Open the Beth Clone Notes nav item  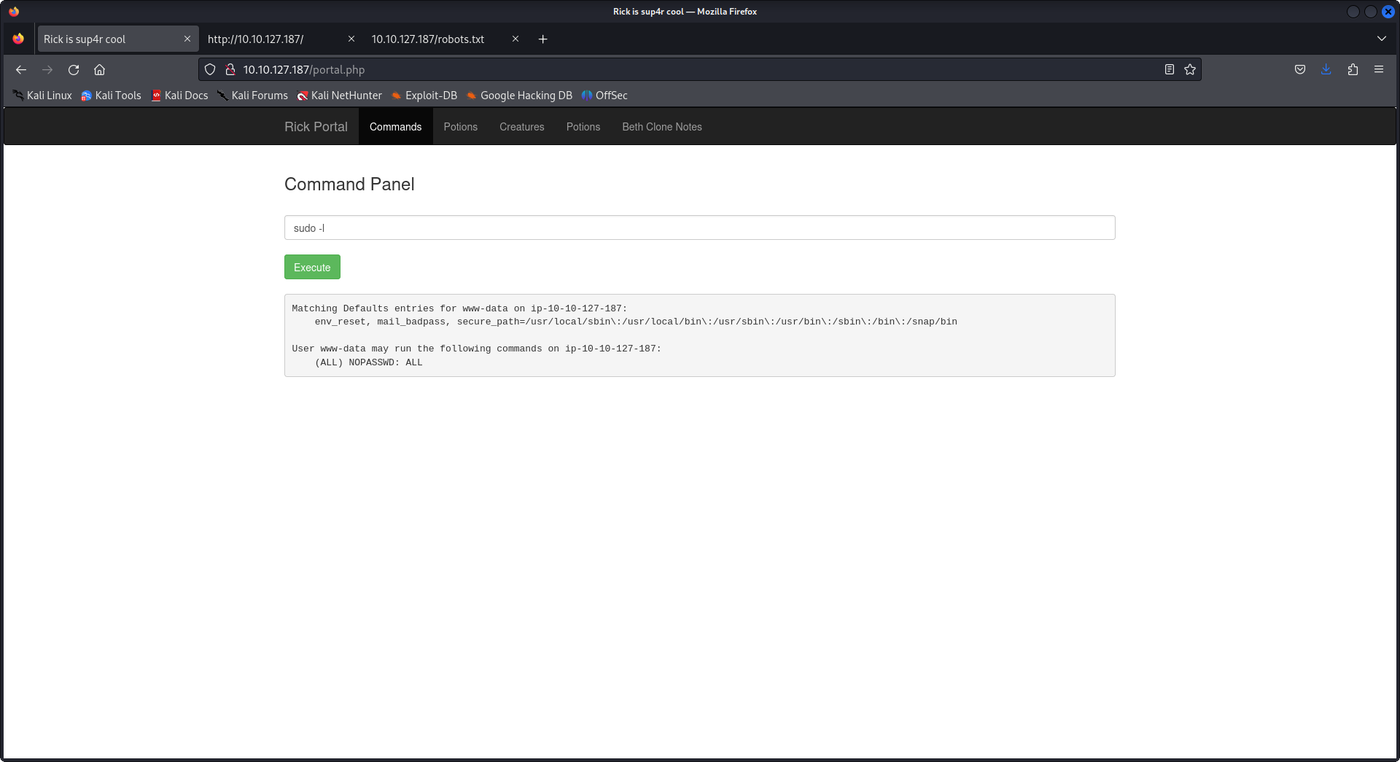[x=662, y=127]
